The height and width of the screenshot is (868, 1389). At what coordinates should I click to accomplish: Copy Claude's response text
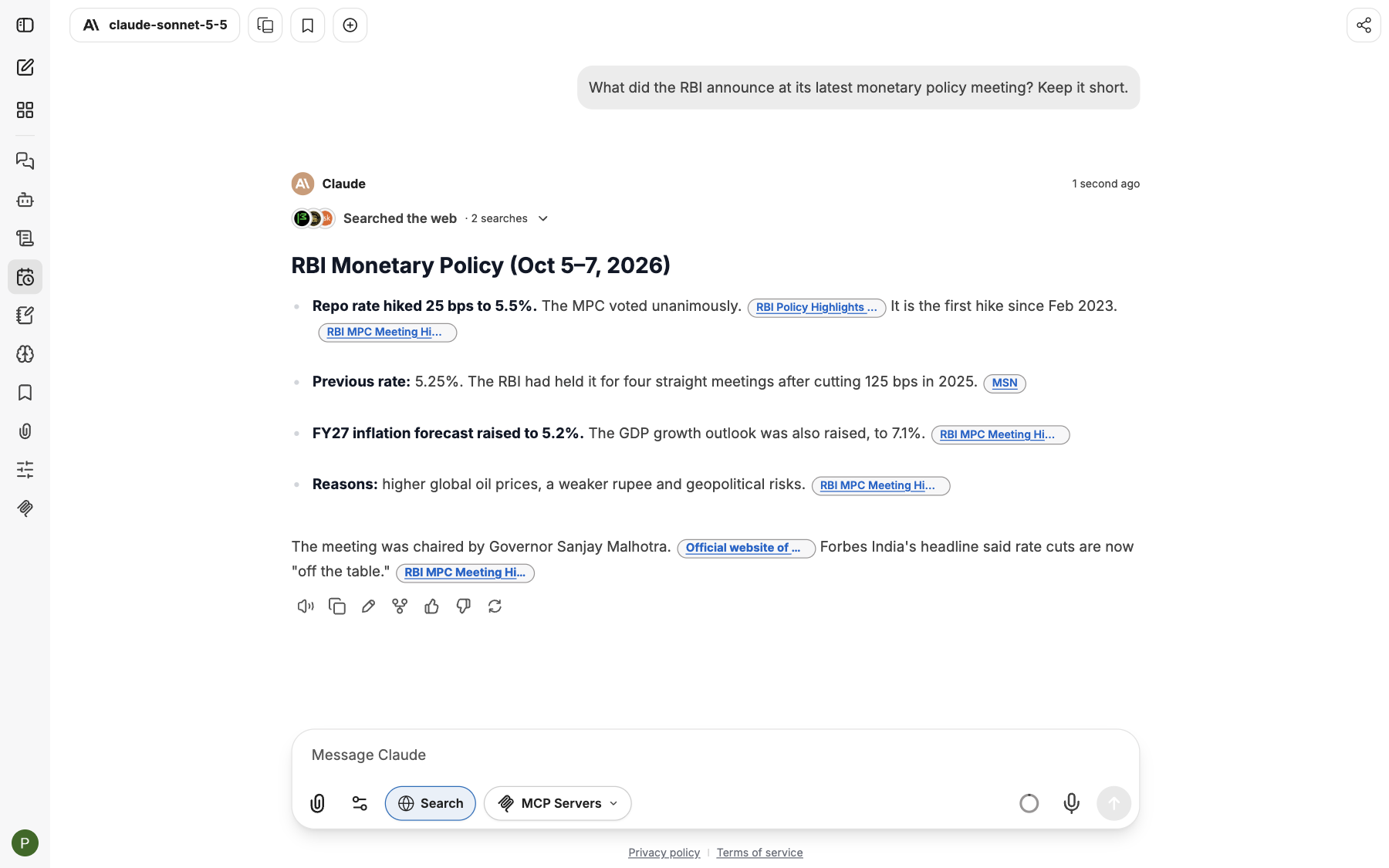coord(337,606)
